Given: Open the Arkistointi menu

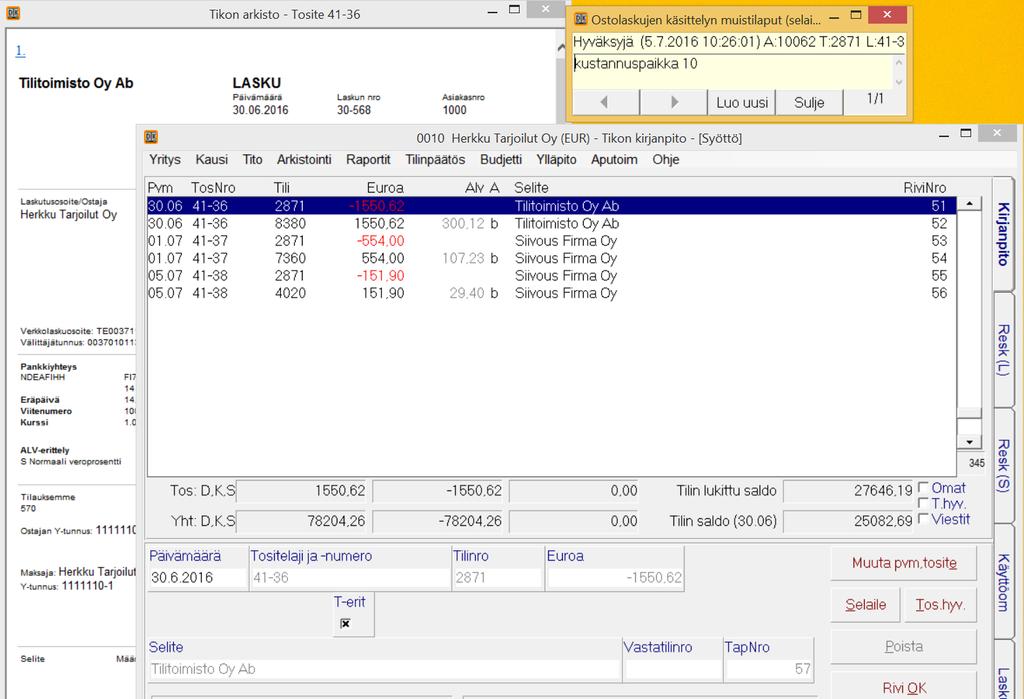Looking at the screenshot, I should point(304,159).
